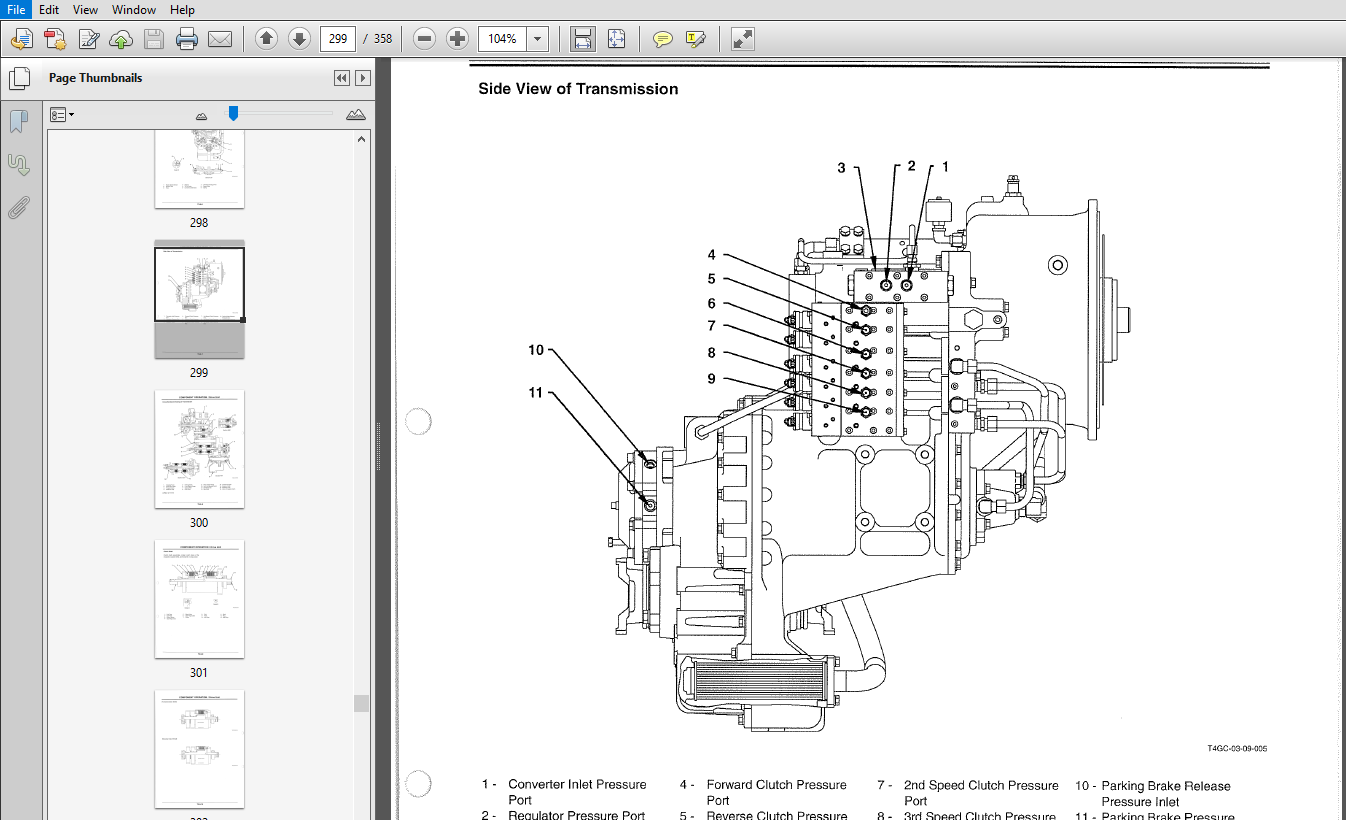Open the thumbnail options dropdown menu
This screenshot has height=820, width=1346.
coord(62,115)
